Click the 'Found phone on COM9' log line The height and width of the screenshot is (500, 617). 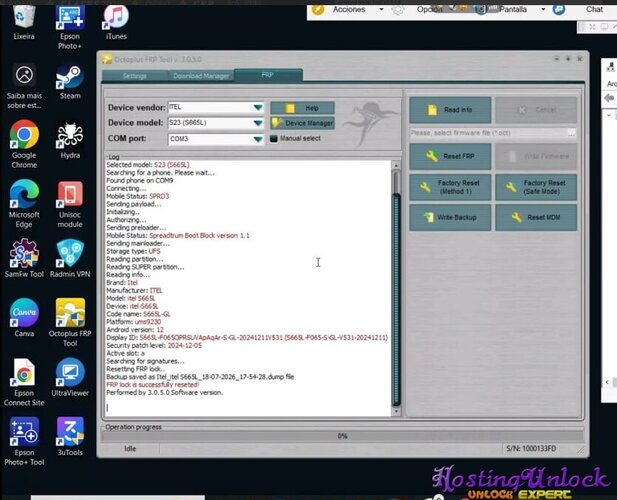point(140,181)
